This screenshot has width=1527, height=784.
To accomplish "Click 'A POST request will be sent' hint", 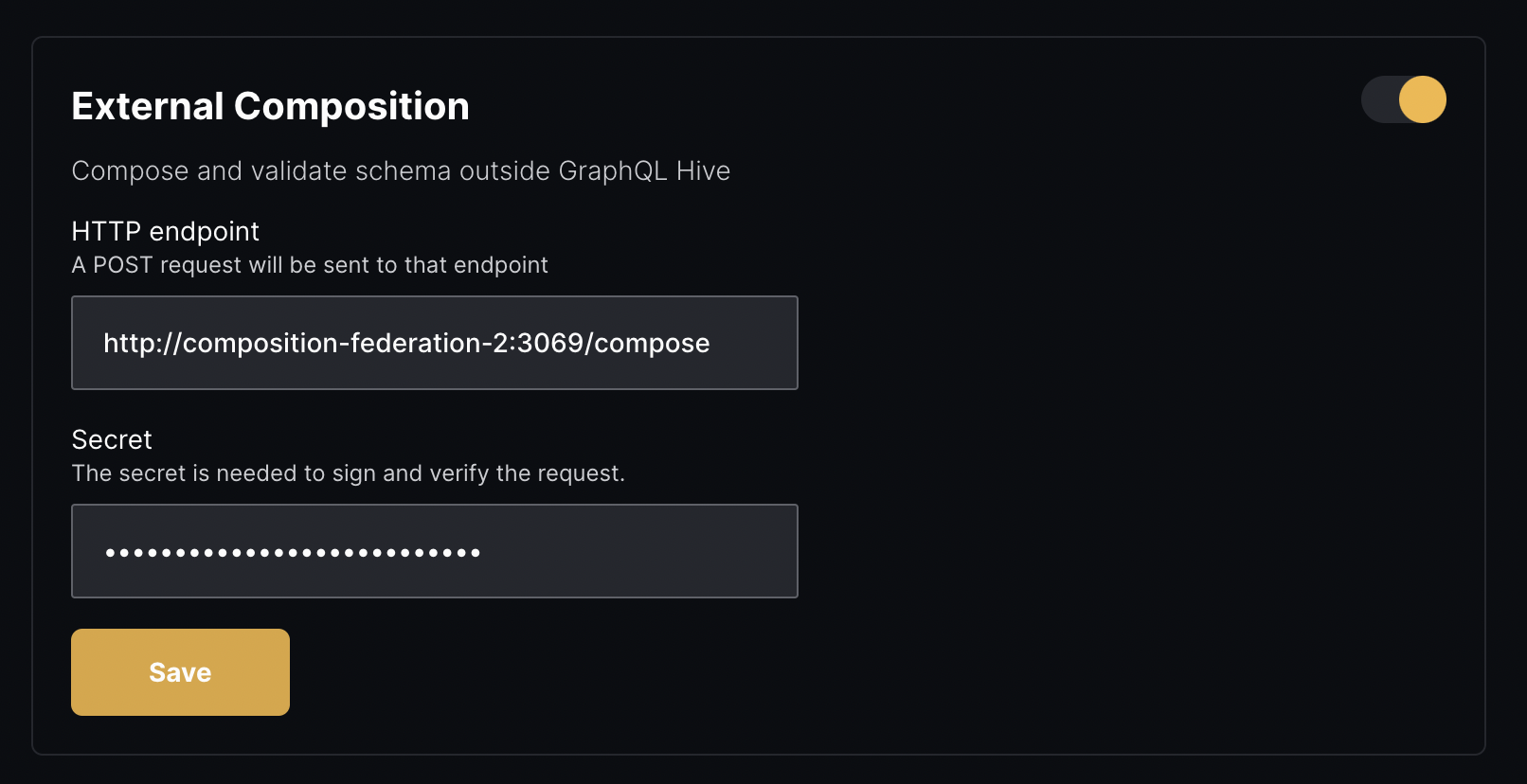I will 310,265.
